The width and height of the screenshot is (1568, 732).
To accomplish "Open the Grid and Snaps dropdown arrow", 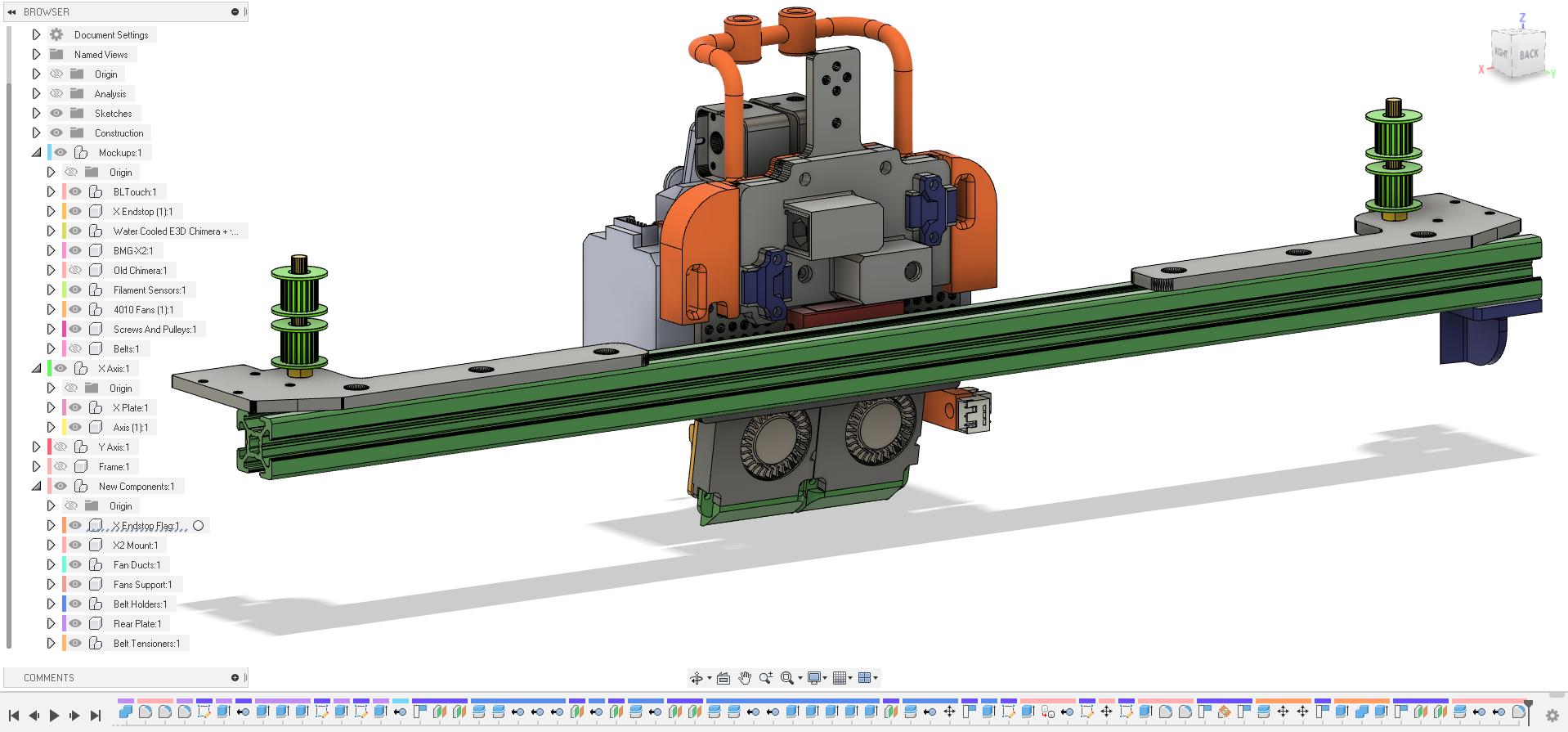I will pos(850,678).
